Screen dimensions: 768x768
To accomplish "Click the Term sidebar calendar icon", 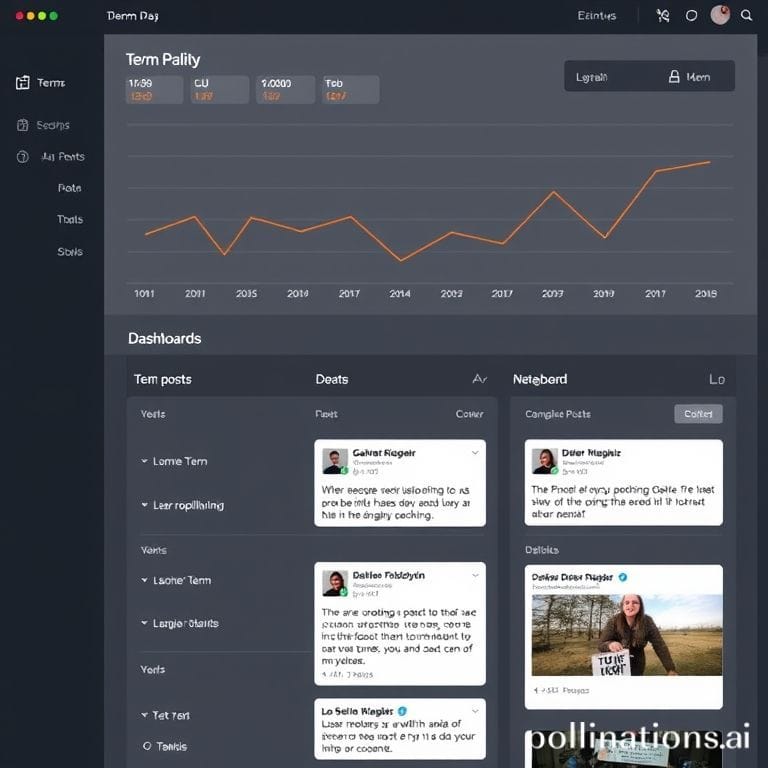I will click(x=23, y=83).
